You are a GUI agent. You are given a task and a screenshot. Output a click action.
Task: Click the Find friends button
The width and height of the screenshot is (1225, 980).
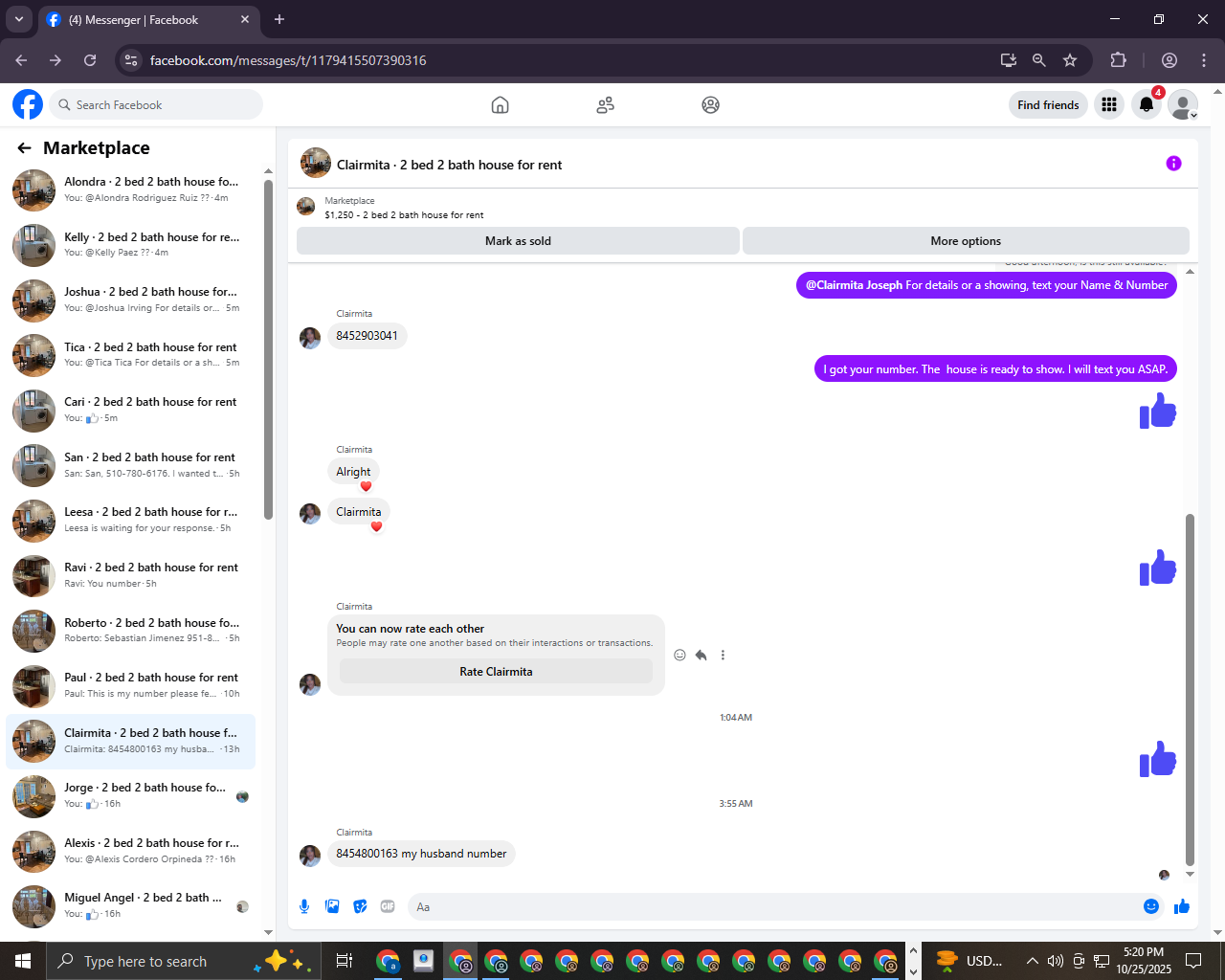1048,105
